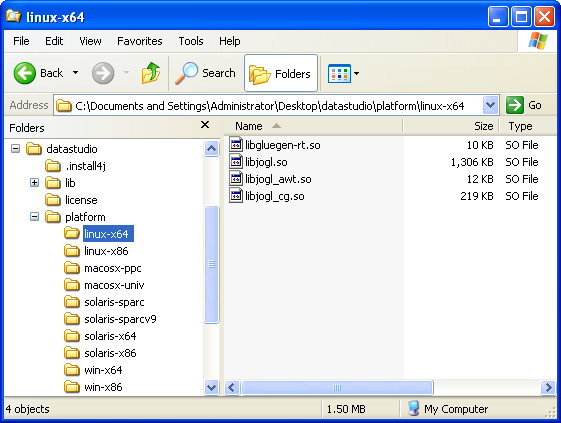Expand the lib folder node
Viewport: 561px width, 423px height.
tap(34, 183)
